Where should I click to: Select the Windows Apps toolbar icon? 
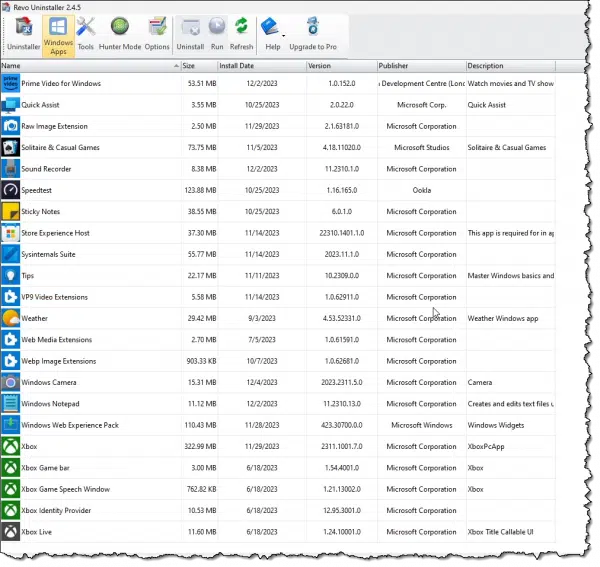coord(58,27)
